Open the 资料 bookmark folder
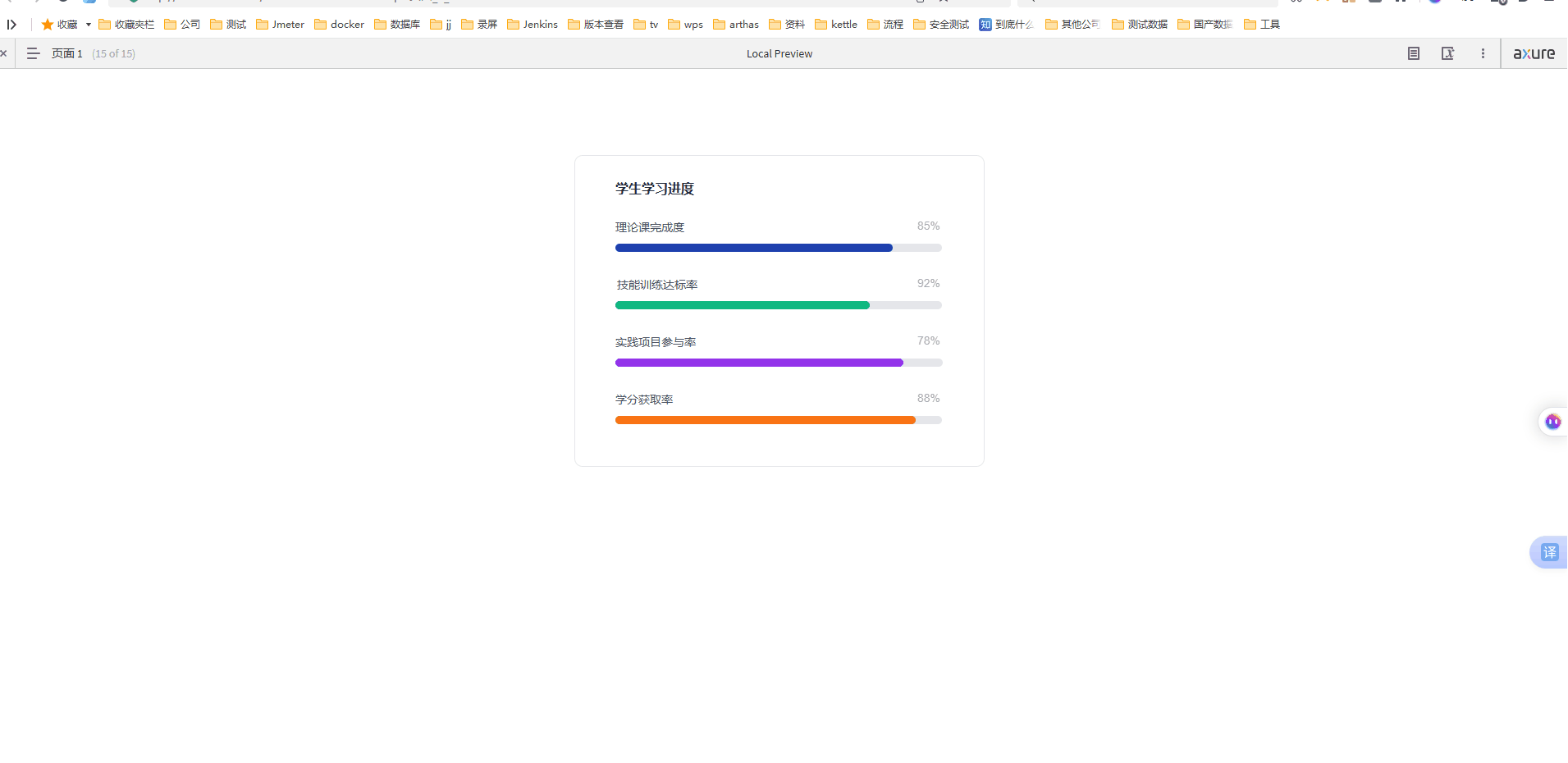1568x763 pixels. pyautogui.click(x=787, y=25)
